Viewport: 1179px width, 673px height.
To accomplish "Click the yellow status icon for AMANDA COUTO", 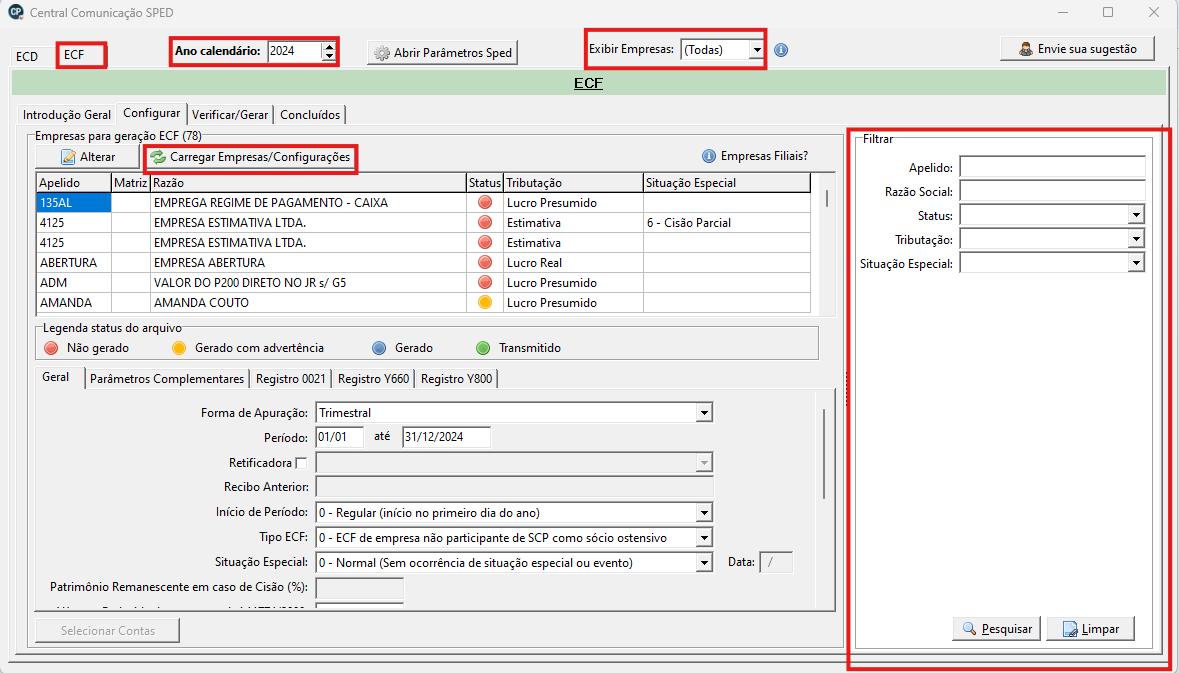I will (485, 303).
